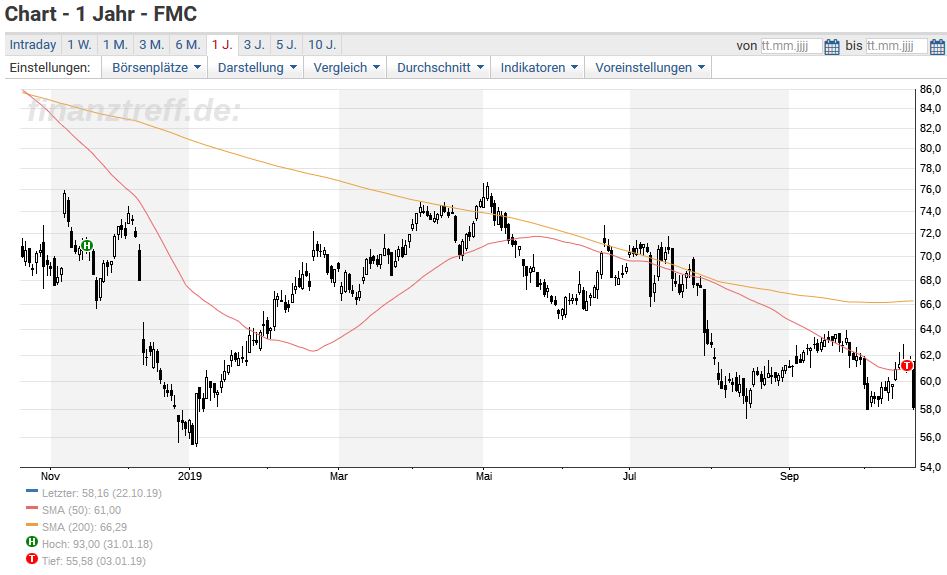Click the green H high marker on chart
Image resolution: width=947 pixels, height=575 pixels.
tap(86, 245)
